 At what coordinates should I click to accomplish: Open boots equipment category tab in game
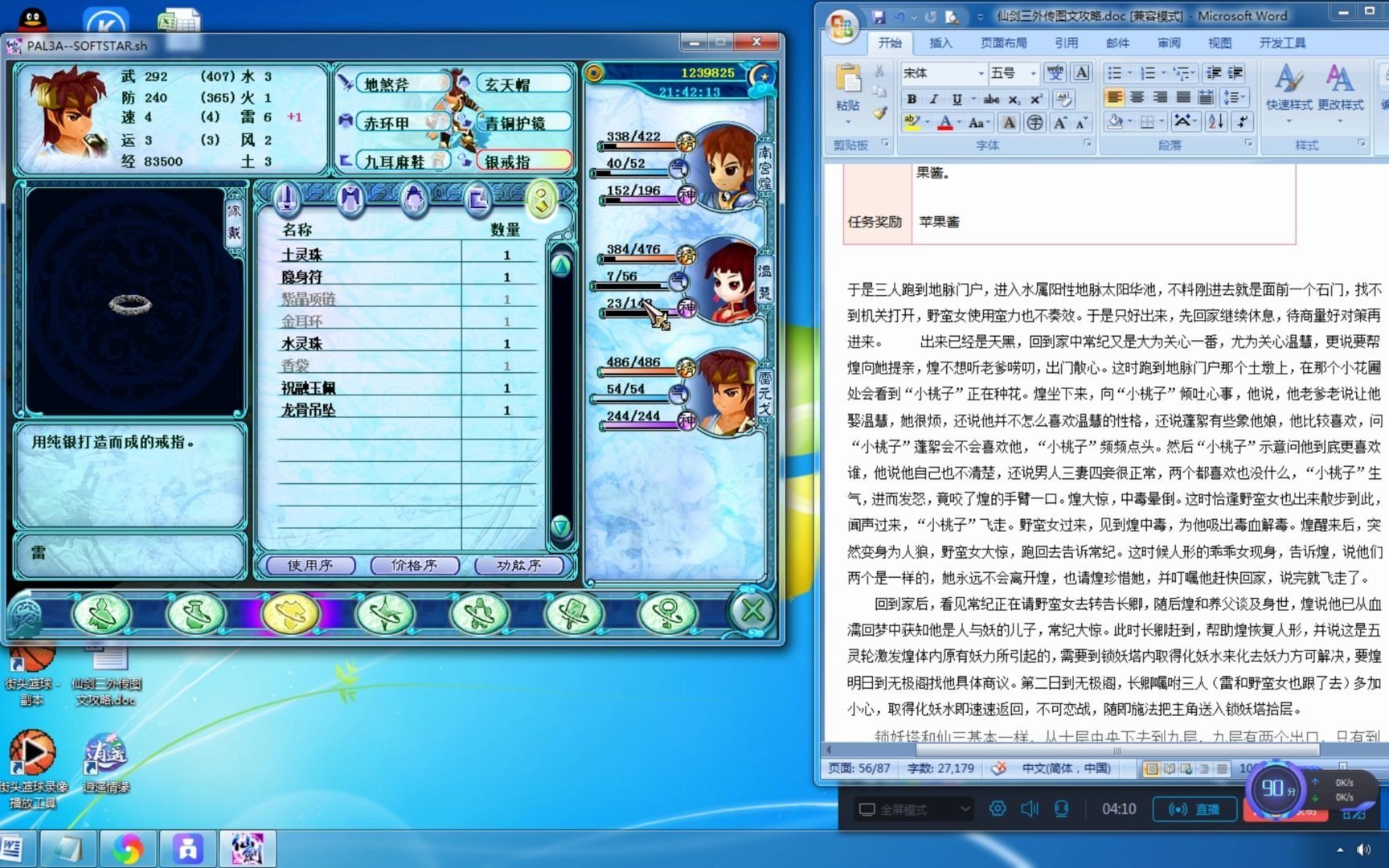pyautogui.click(x=477, y=198)
